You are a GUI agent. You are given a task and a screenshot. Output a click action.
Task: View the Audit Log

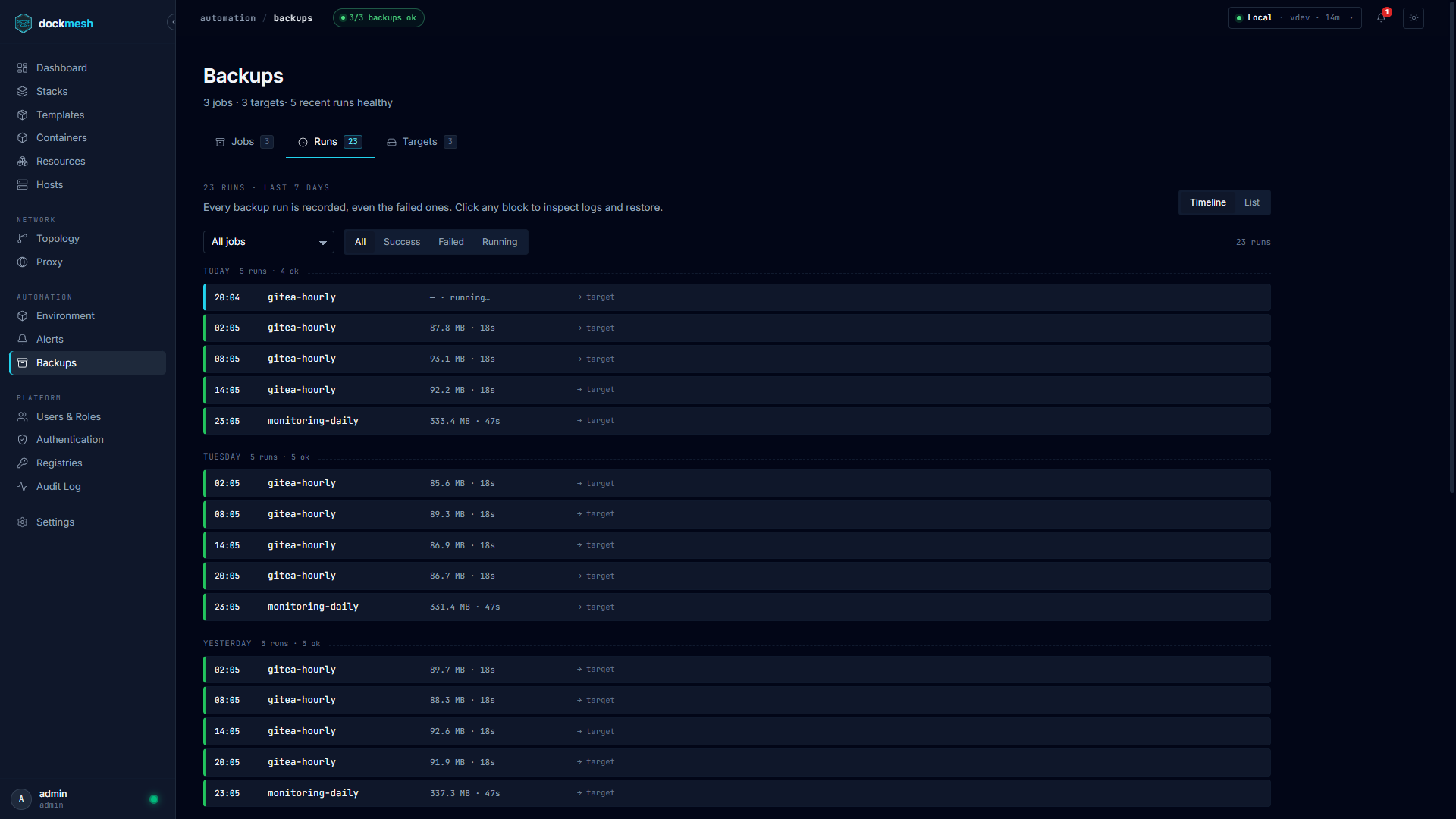click(x=87, y=487)
